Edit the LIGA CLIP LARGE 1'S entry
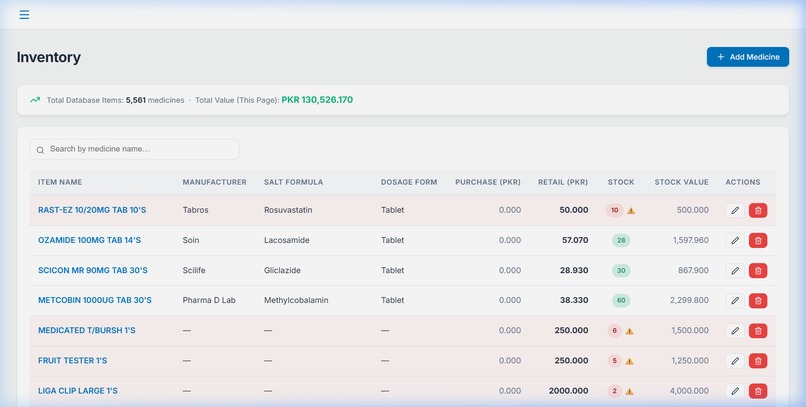The image size is (806, 407). point(735,391)
